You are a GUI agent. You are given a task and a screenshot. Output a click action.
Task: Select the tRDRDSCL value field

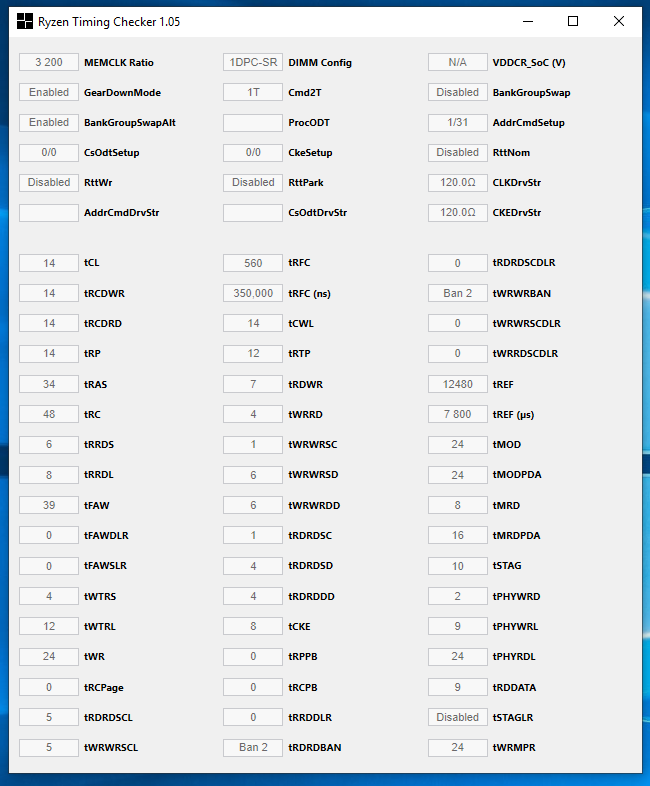(x=49, y=717)
